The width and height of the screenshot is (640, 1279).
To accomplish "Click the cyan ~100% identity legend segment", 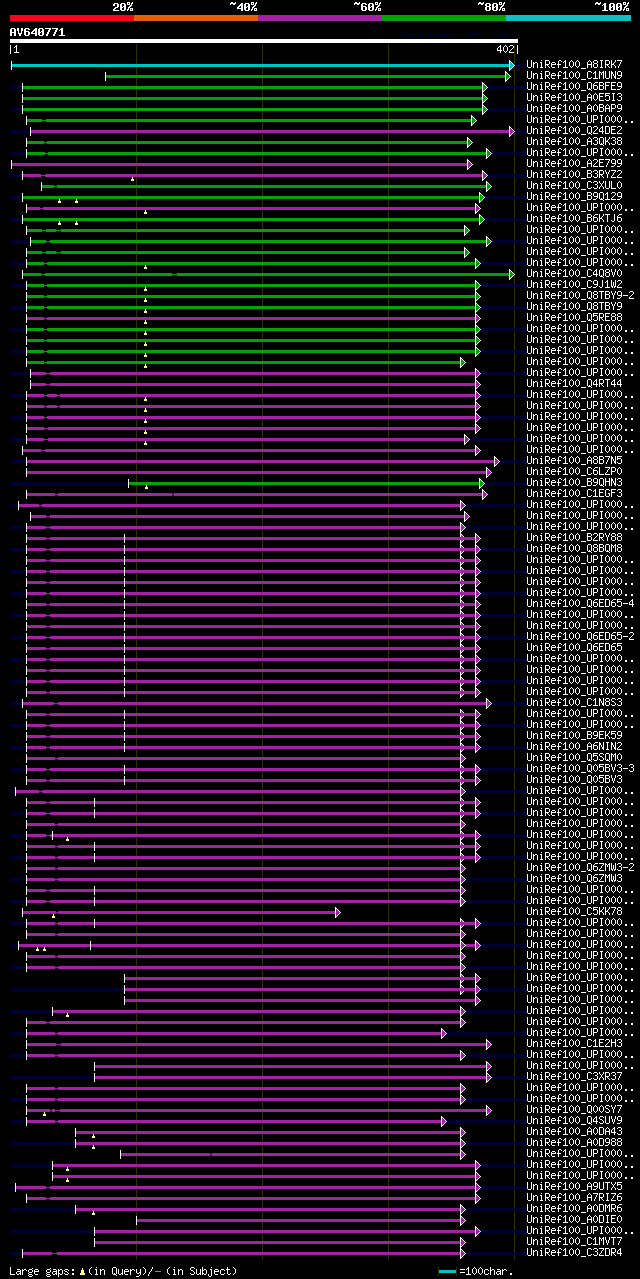I will point(568,17).
